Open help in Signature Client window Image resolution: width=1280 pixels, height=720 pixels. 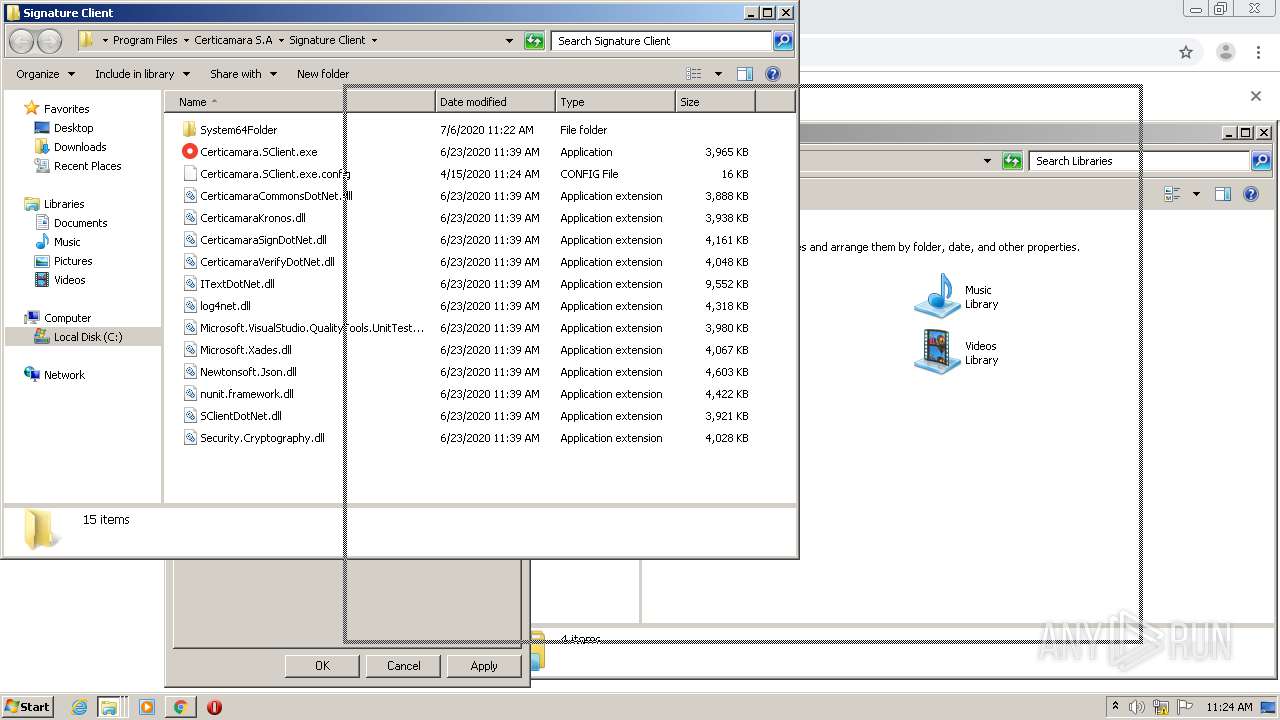772,74
